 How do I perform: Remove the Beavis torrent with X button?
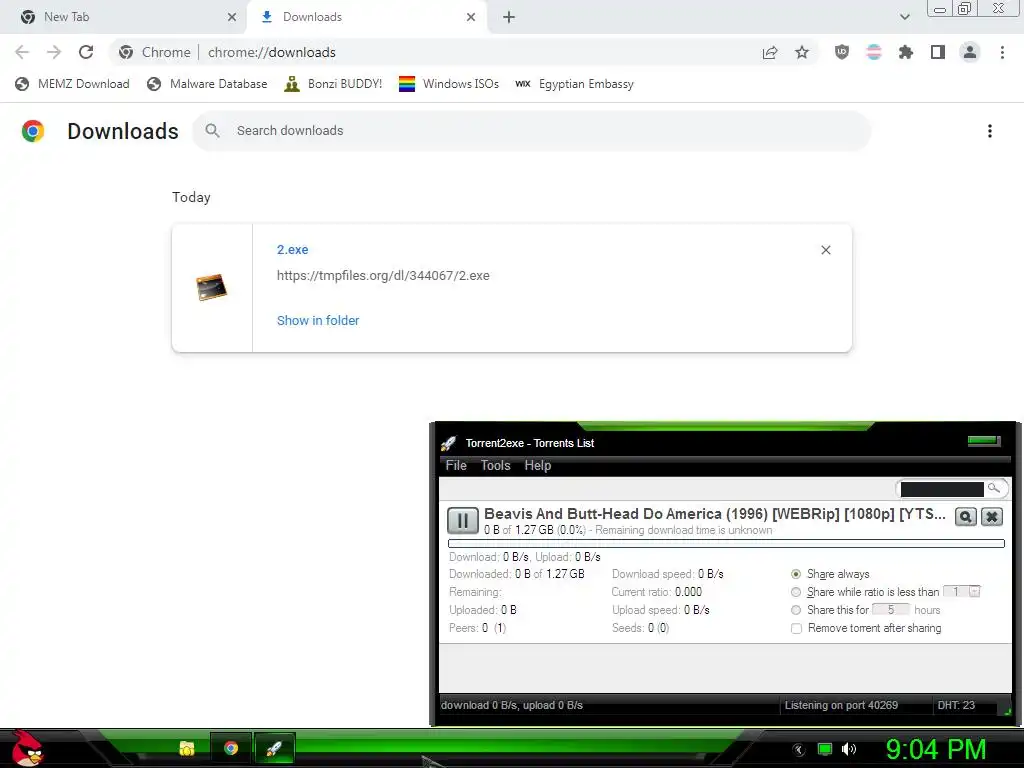[991, 517]
